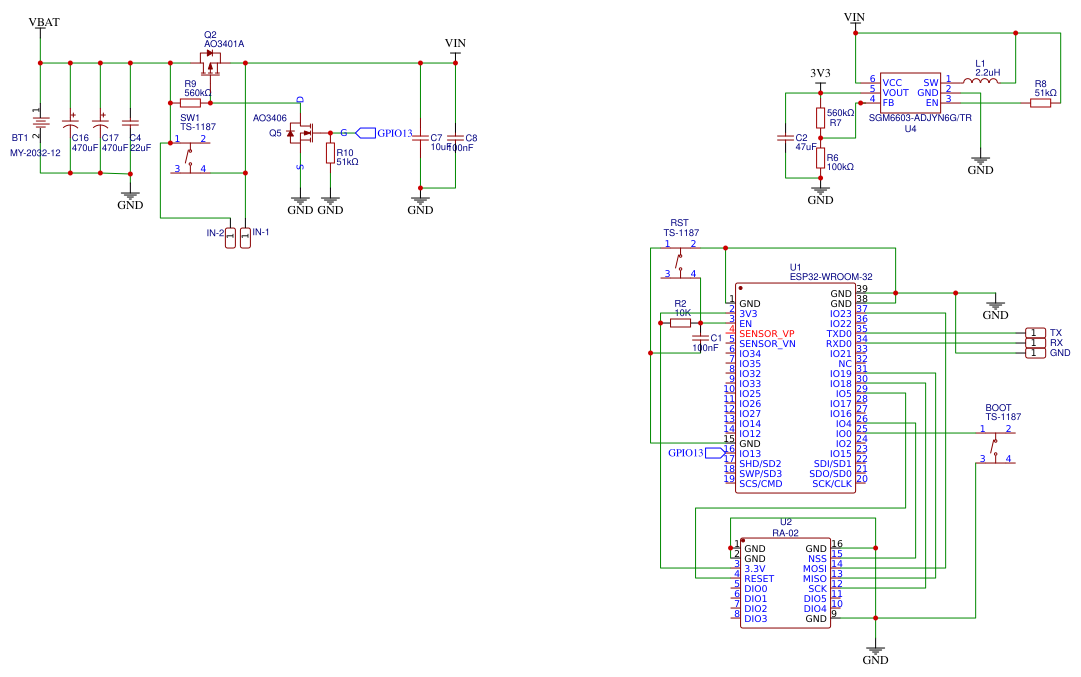
Task: Click the VBAT power label
Action: (43, 22)
